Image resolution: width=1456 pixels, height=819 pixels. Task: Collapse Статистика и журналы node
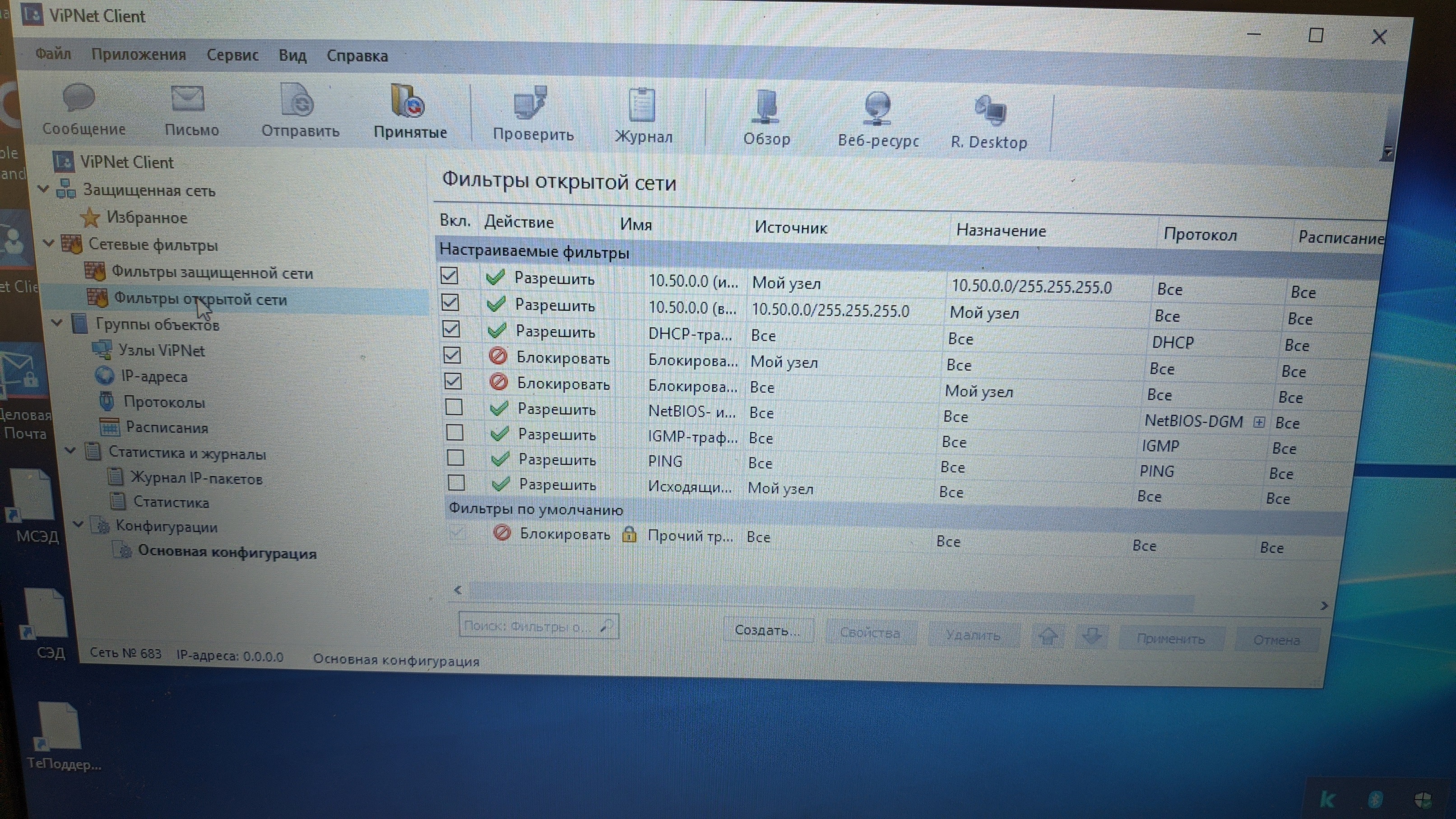(71, 450)
